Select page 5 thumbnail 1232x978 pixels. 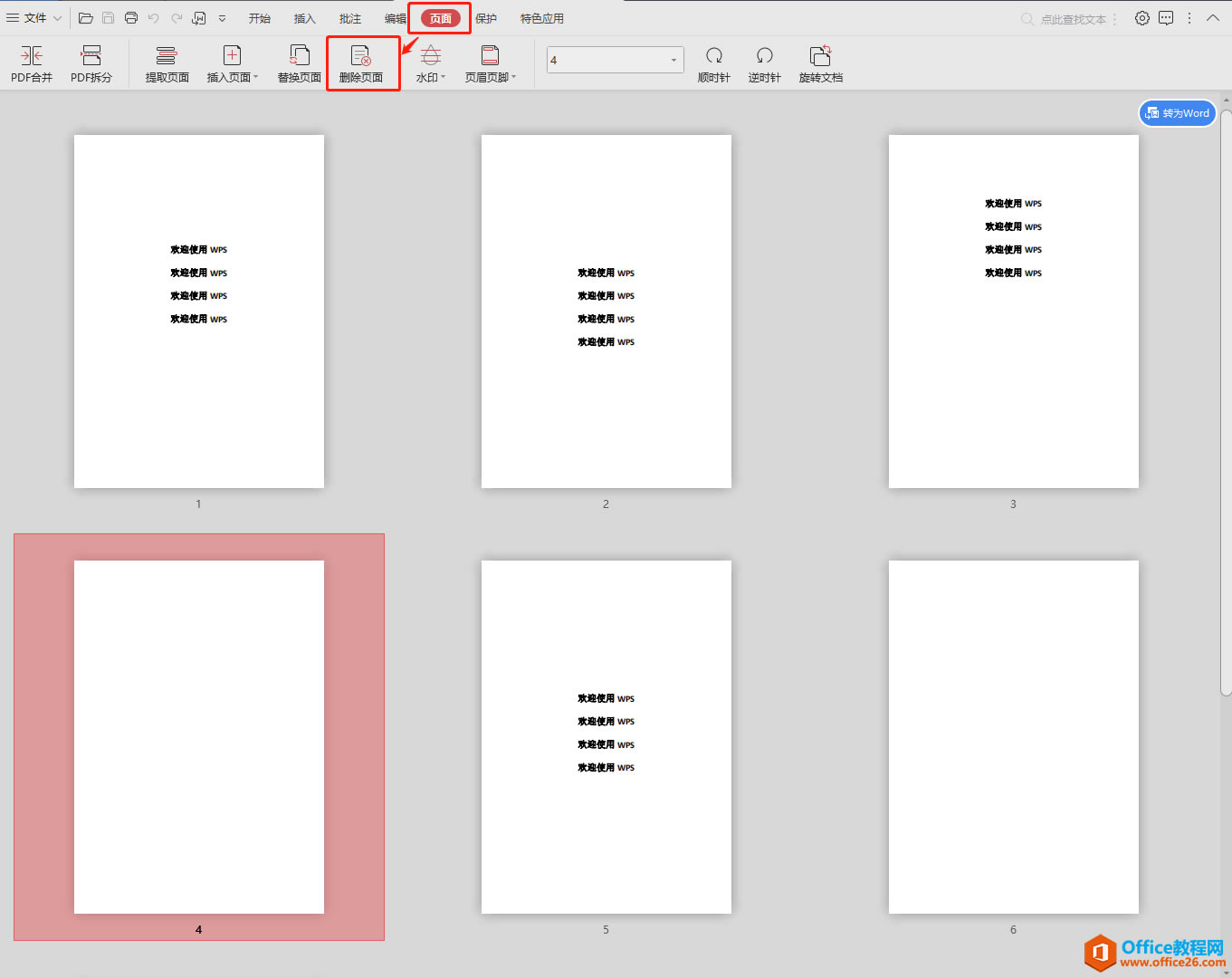pos(606,737)
